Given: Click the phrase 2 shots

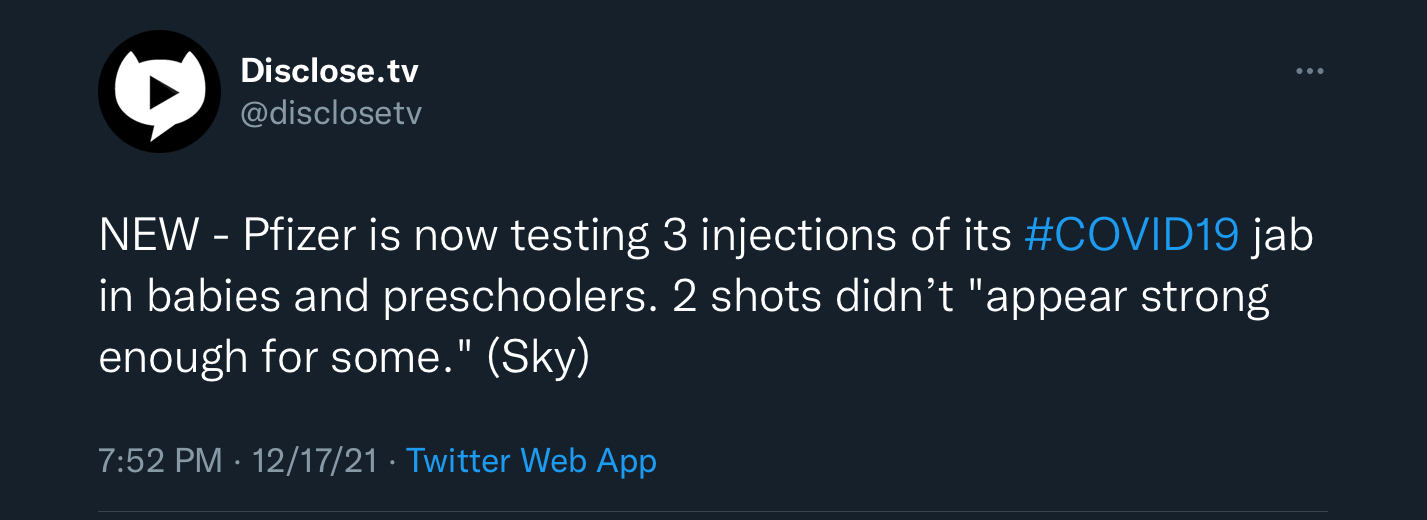Looking at the screenshot, I should click(742, 298).
